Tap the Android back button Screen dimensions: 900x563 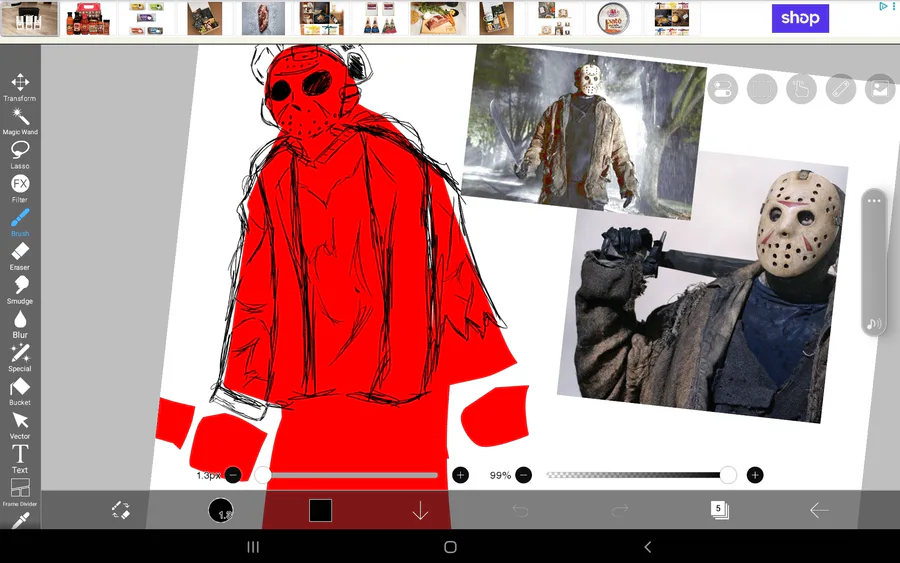pyautogui.click(x=647, y=547)
